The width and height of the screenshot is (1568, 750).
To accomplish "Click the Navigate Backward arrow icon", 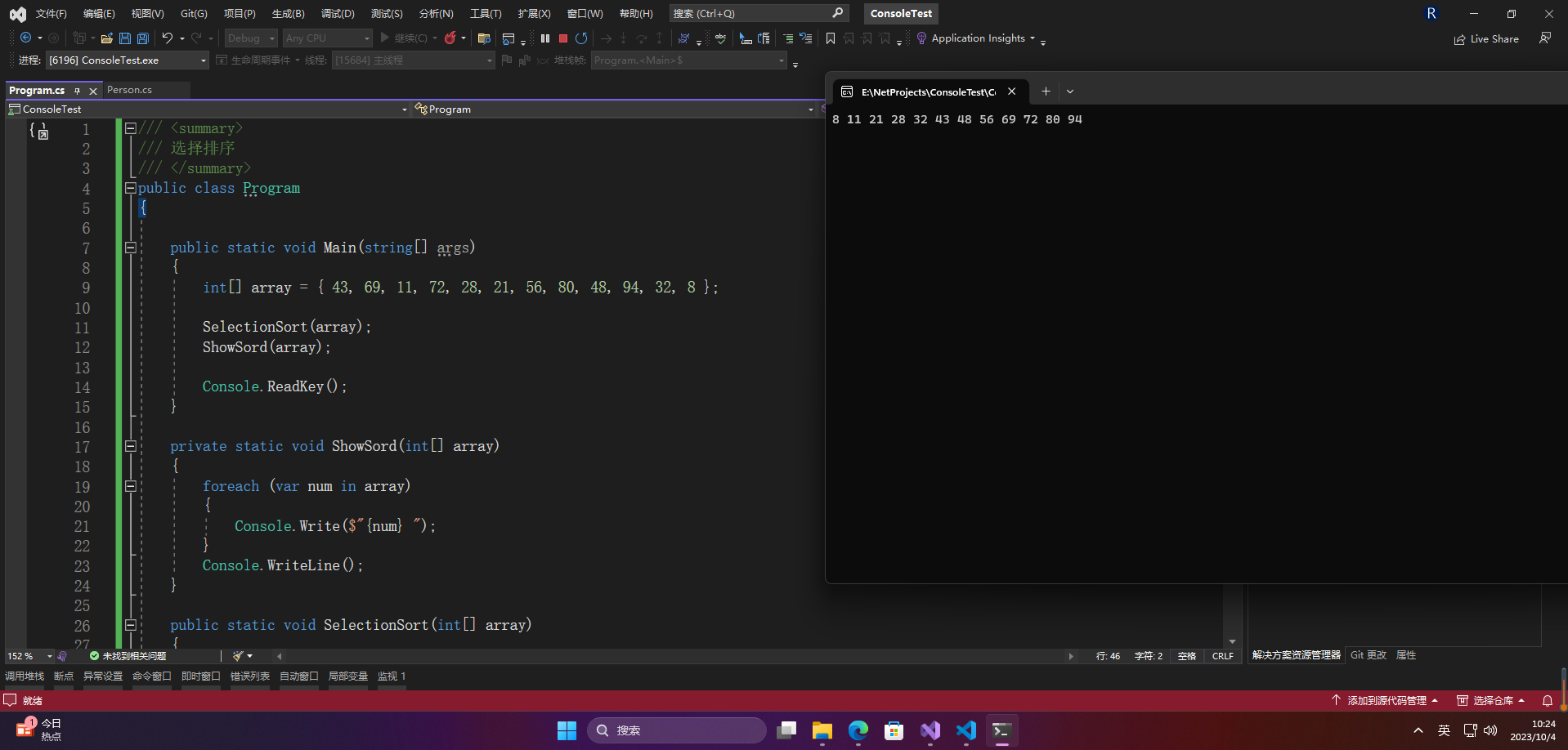I will click(x=26, y=38).
